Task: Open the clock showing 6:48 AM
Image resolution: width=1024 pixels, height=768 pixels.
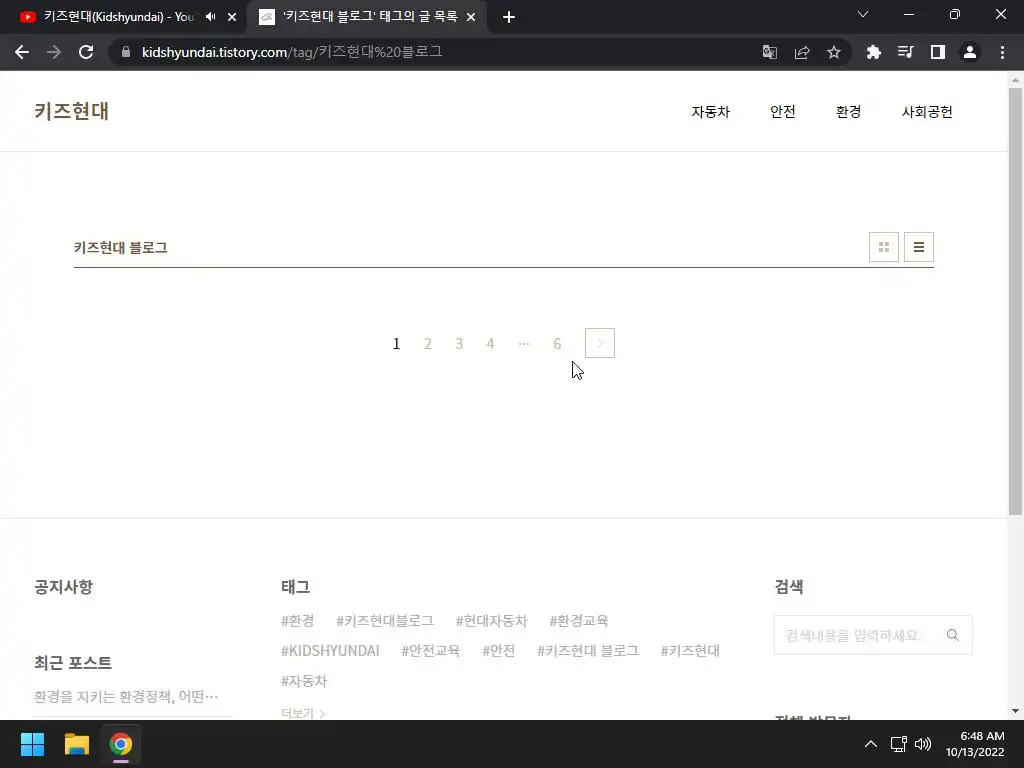Action: coord(975,744)
